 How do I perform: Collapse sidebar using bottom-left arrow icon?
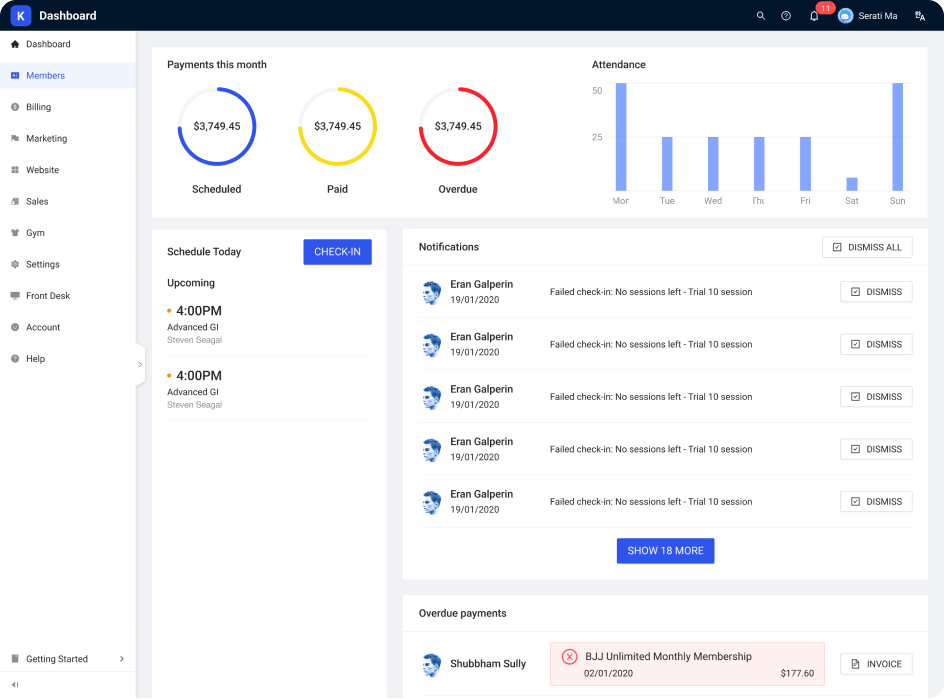coord(15,685)
